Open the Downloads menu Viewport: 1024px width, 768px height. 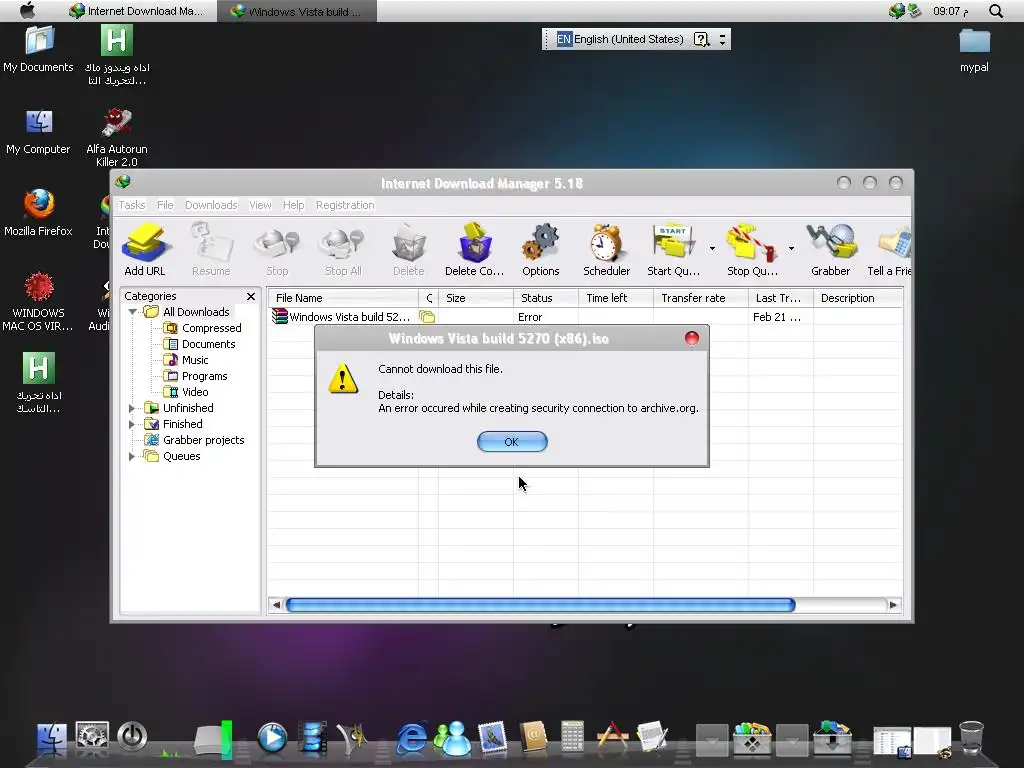[211, 205]
